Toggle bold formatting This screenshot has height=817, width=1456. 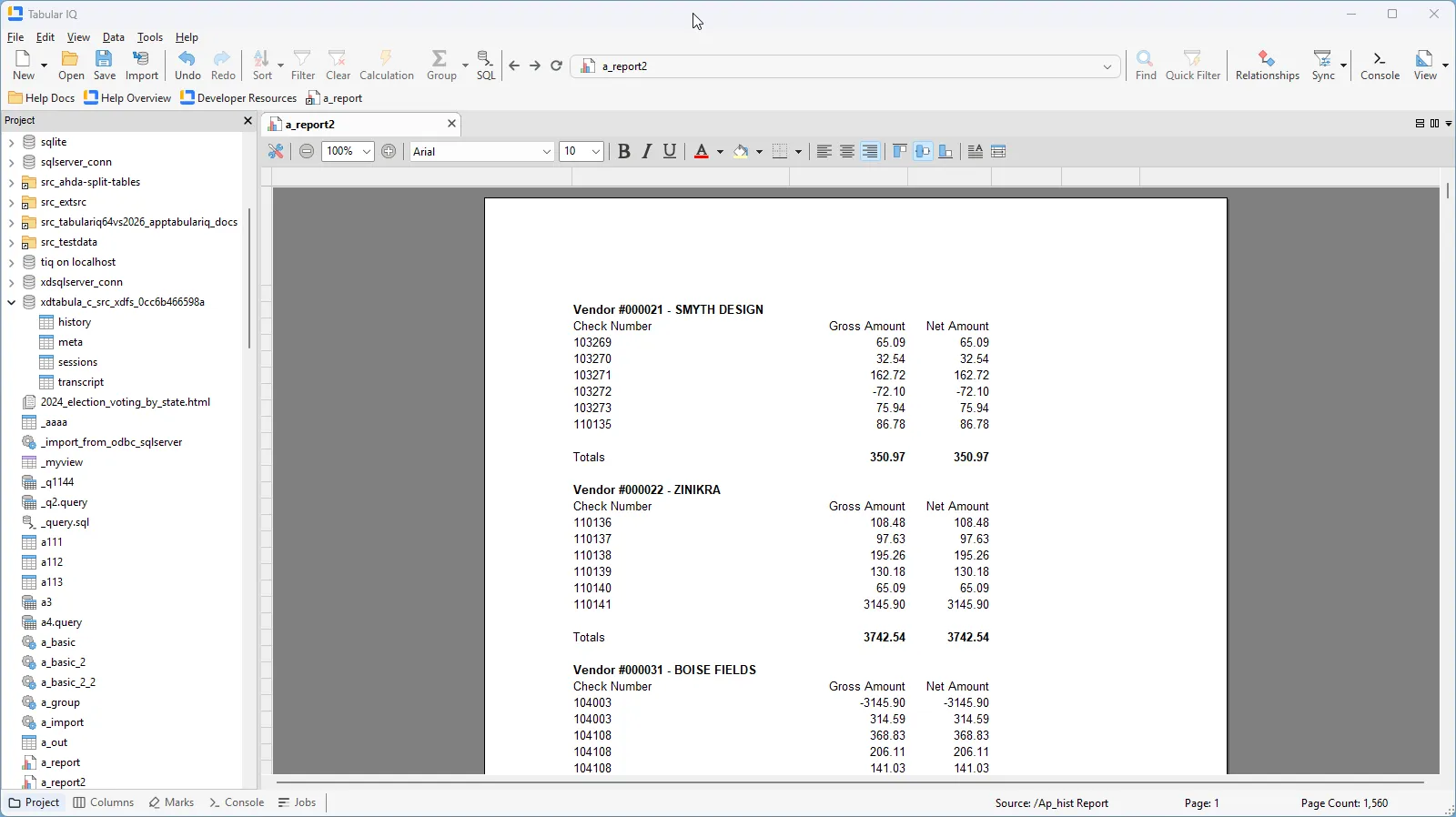coord(624,151)
